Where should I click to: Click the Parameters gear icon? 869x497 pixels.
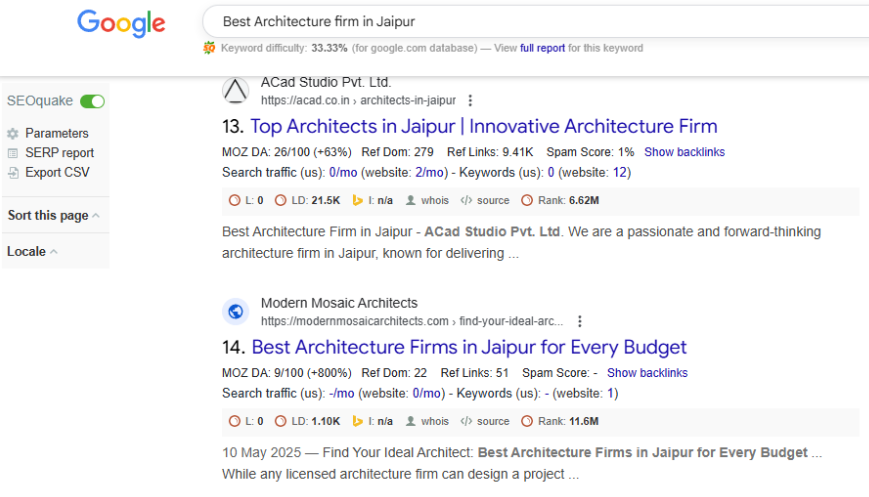pyautogui.click(x=13, y=134)
